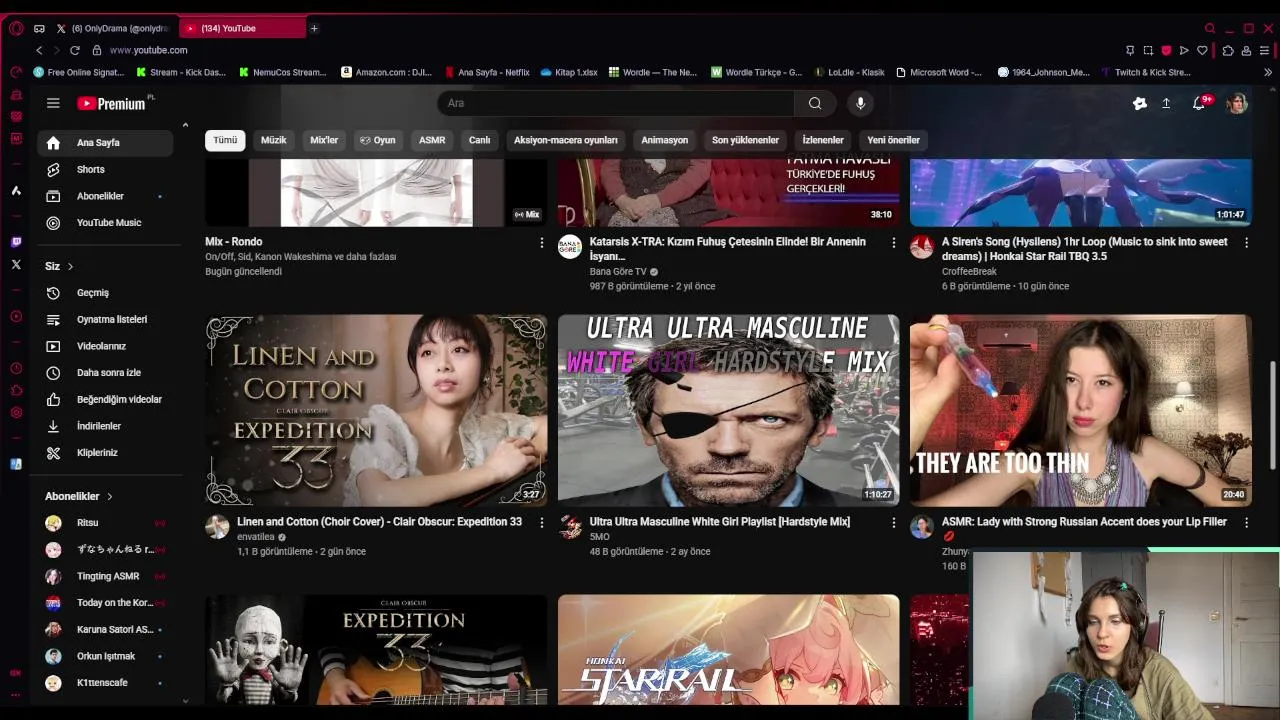
Task: Select the Animasyon filter chip
Action: click(665, 140)
